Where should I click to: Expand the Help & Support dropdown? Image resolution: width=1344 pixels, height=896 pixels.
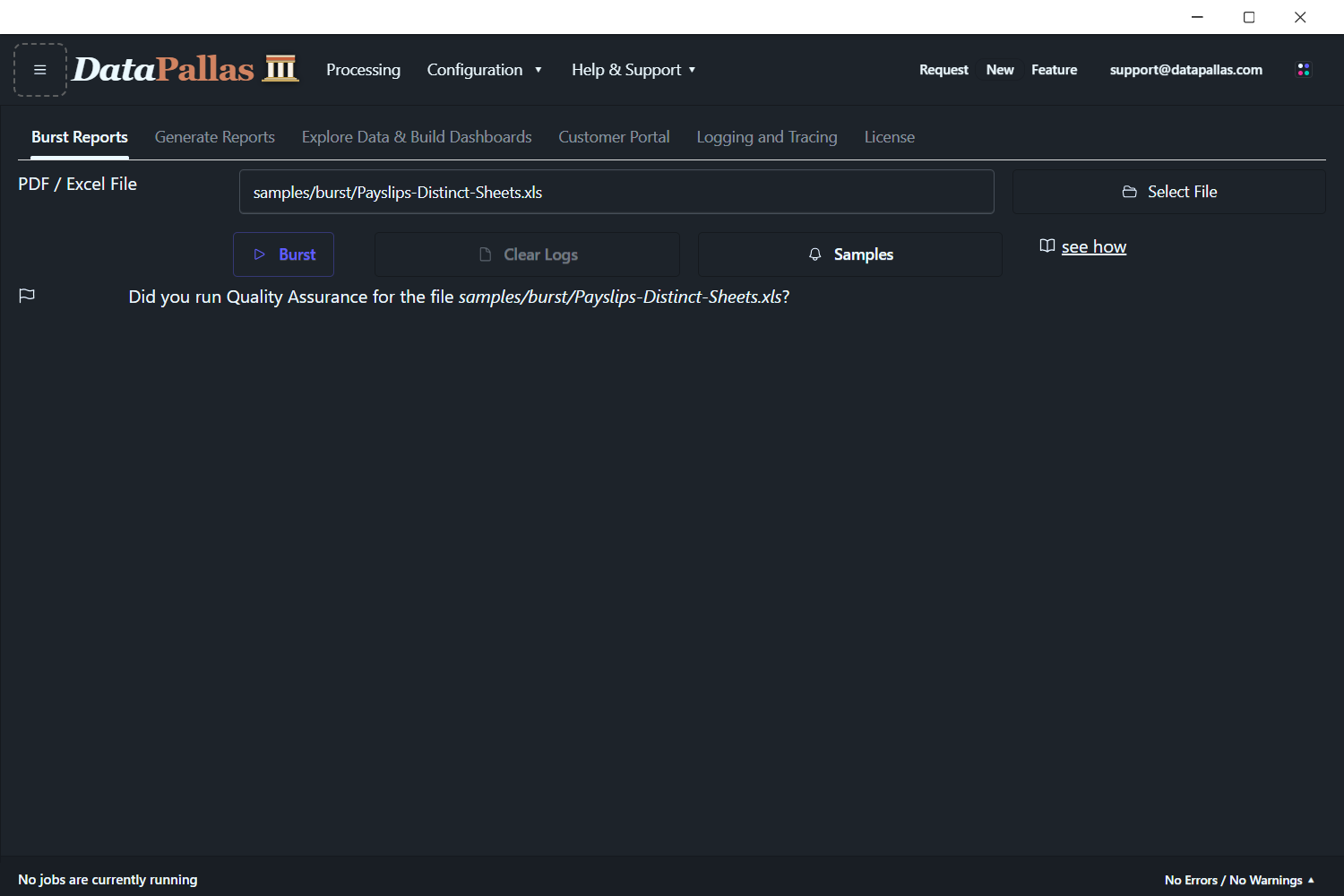(633, 70)
